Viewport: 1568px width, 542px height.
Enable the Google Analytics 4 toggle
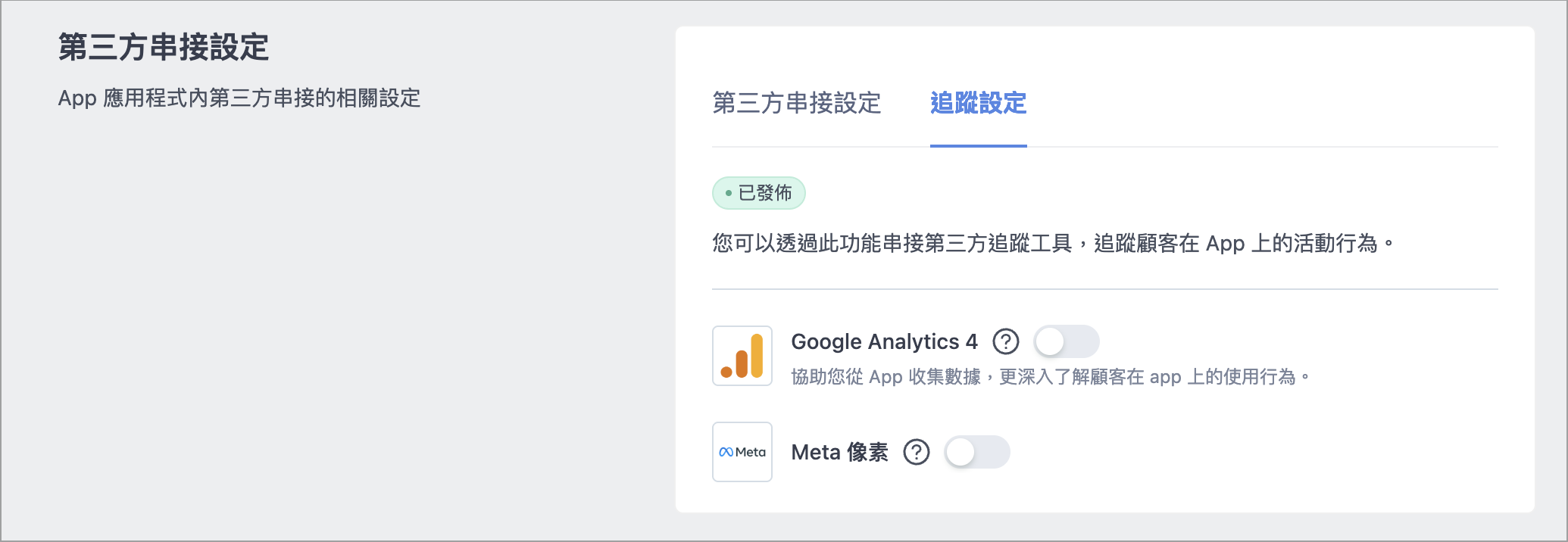1067,342
